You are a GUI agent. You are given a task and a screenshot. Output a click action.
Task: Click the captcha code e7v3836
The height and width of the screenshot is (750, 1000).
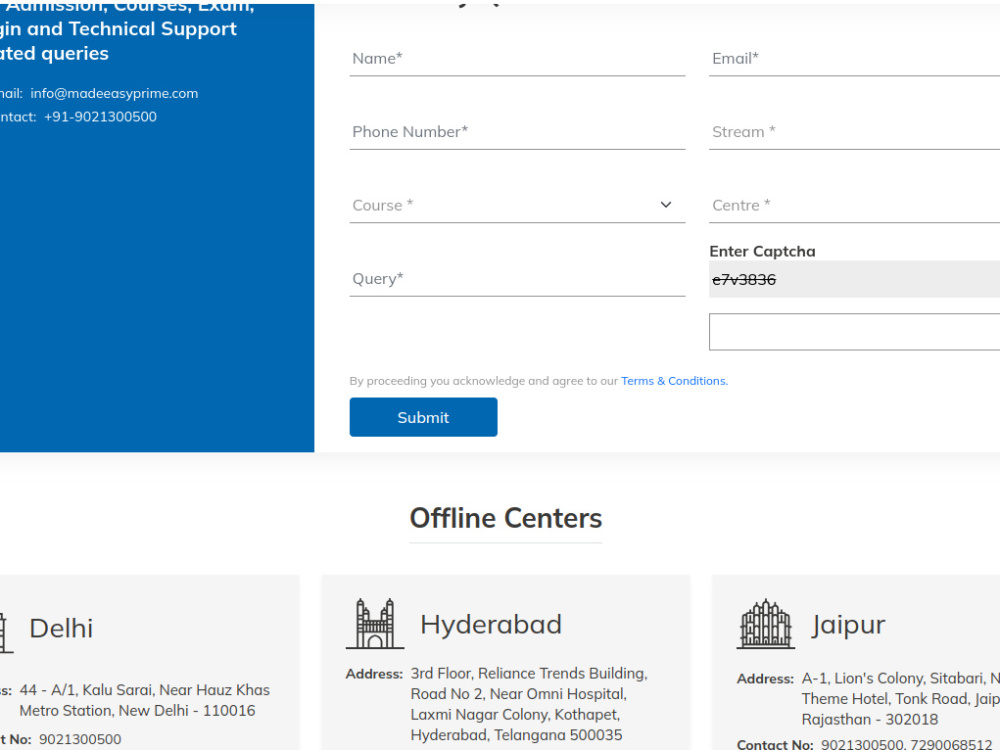click(x=744, y=279)
